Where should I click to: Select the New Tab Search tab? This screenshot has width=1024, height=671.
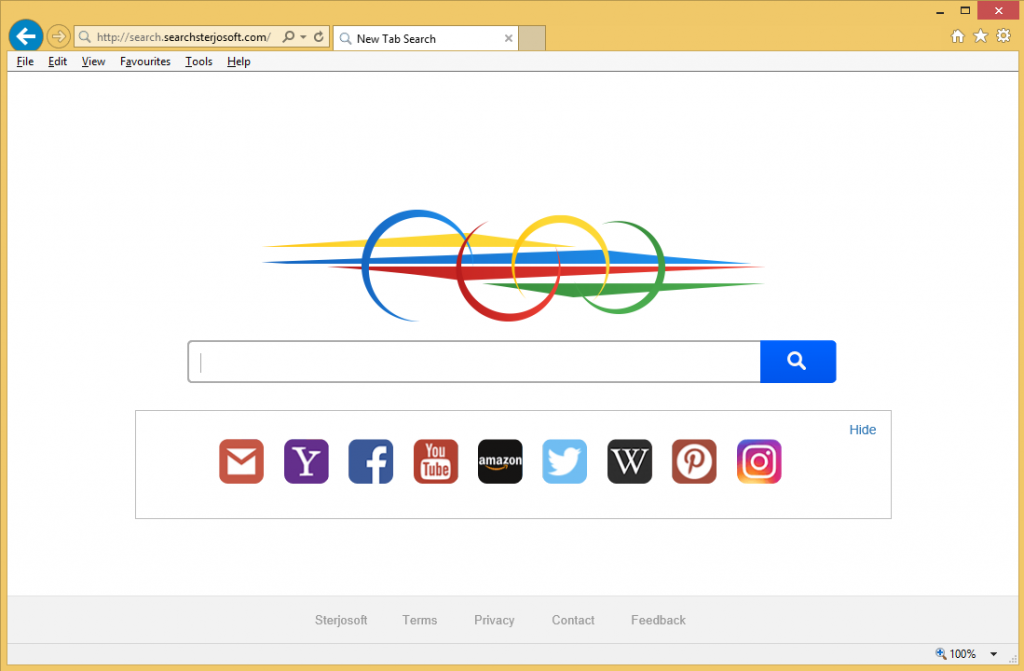tap(426, 39)
